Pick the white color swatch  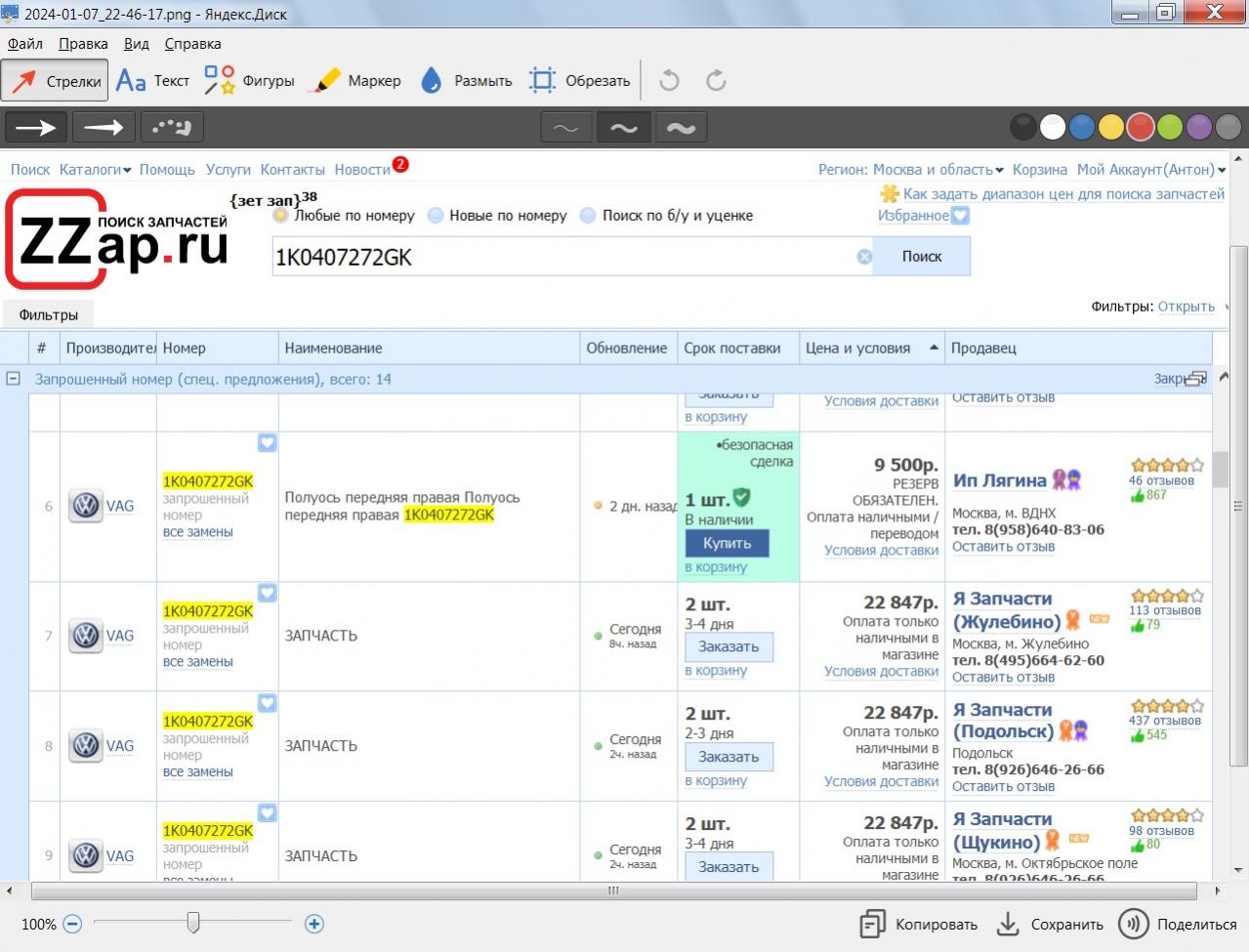(1053, 127)
